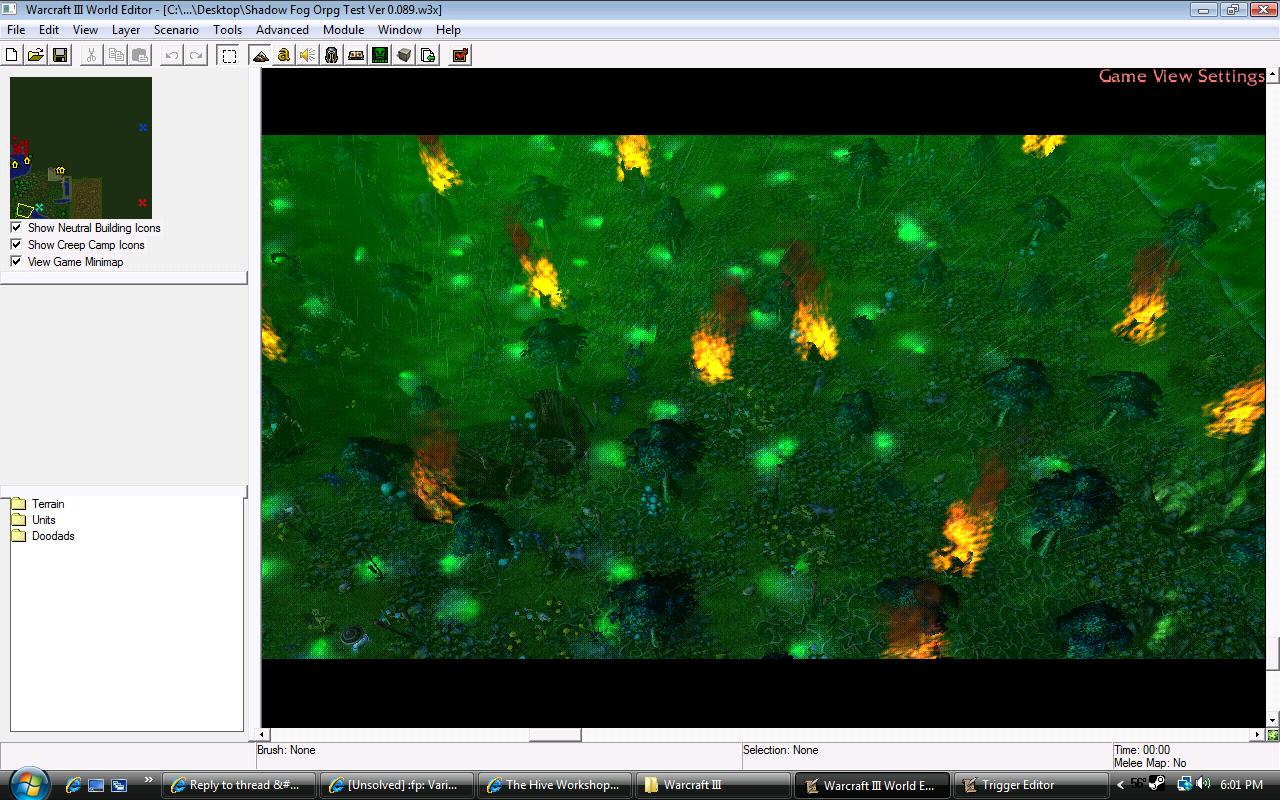Open the Sound Editor speaker icon
The width and height of the screenshot is (1280, 800).
(308, 55)
